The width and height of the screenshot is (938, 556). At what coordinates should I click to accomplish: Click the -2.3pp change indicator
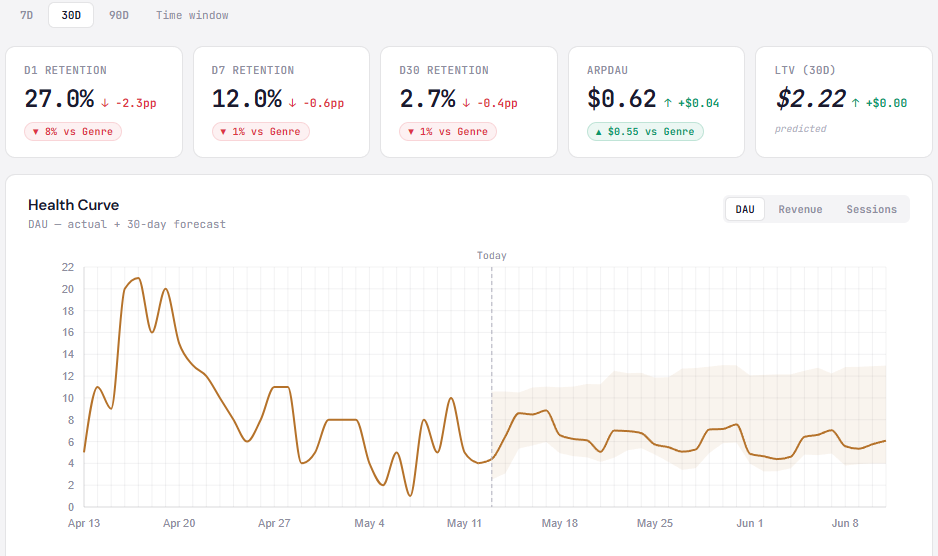[129, 103]
